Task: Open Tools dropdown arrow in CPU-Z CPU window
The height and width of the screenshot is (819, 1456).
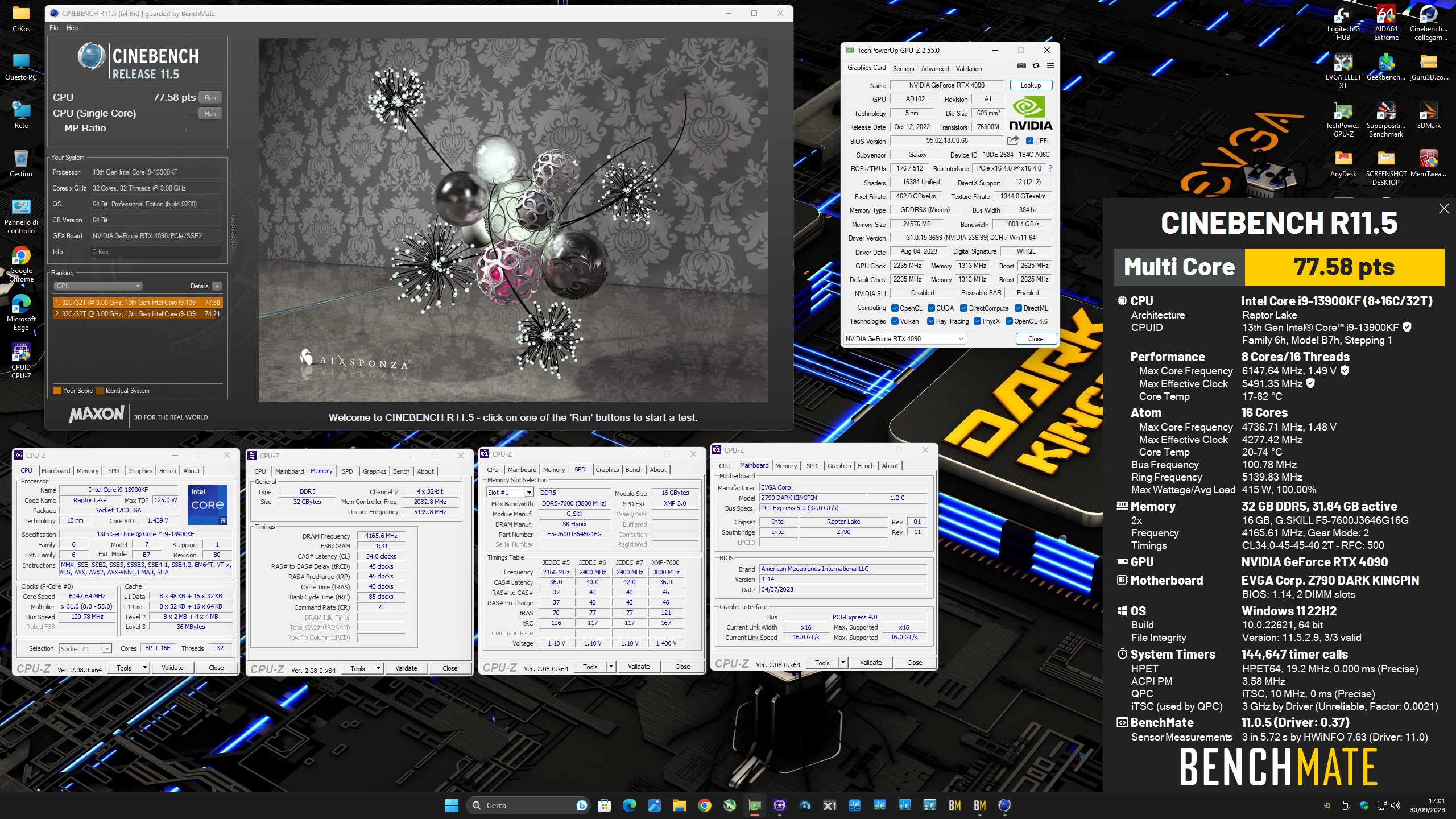Action: tap(144, 668)
